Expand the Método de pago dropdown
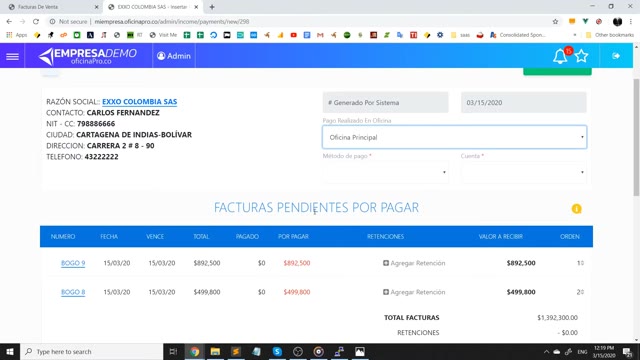Screen dimensions: 640x360 pos(385,172)
